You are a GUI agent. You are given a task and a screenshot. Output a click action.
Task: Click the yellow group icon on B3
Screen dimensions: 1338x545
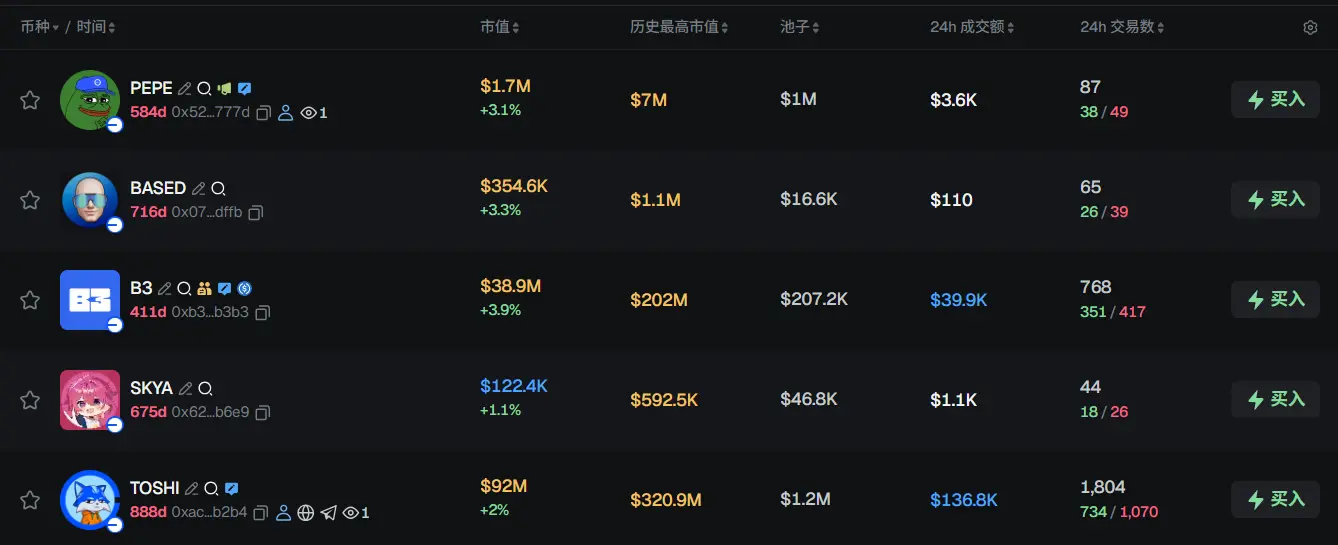[204, 288]
